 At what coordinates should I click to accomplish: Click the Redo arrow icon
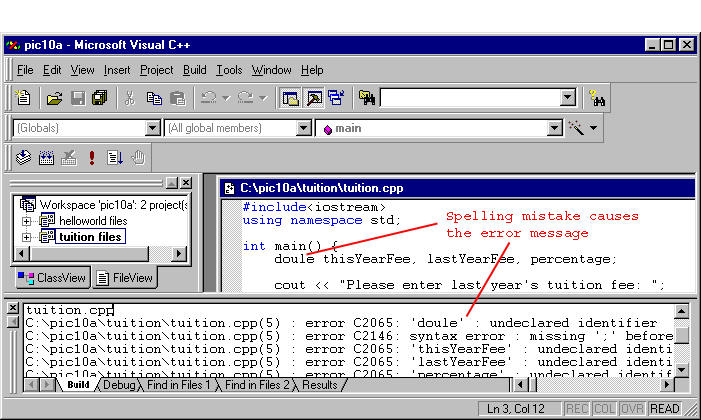pyautogui.click(x=245, y=98)
